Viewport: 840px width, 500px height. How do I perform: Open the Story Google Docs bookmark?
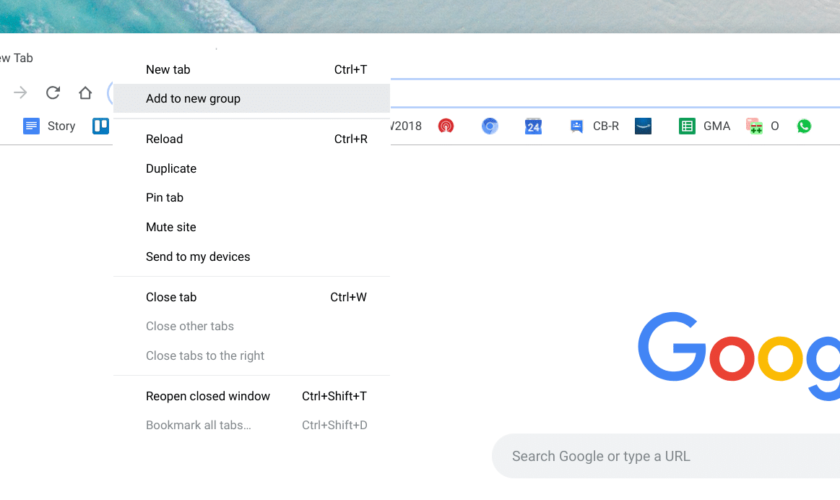pos(49,126)
